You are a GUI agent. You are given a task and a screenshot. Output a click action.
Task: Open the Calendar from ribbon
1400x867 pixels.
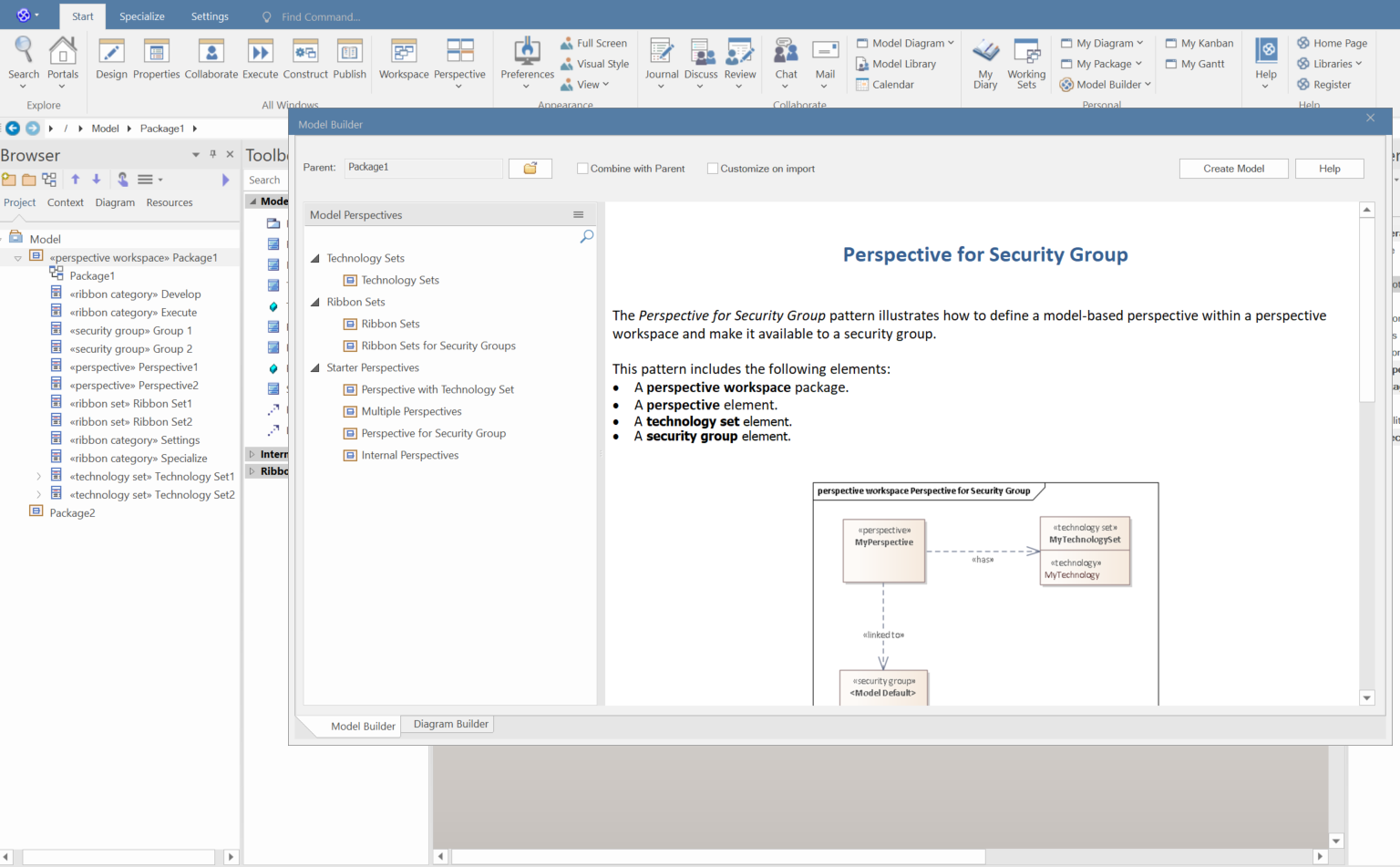pyautogui.click(x=885, y=85)
